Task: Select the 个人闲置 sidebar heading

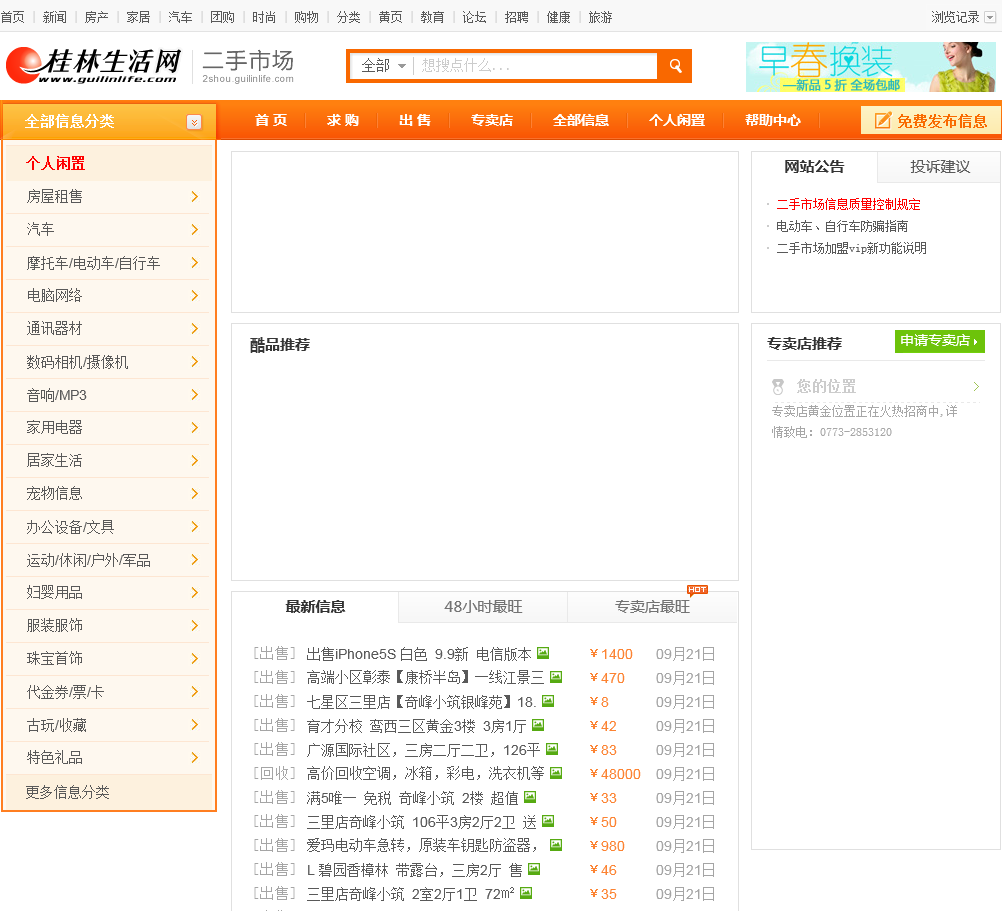Action: 56,164
